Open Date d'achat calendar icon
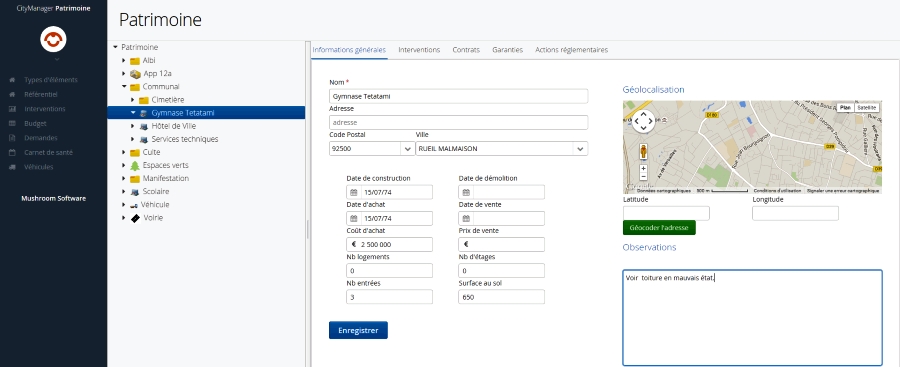Viewport: 900px width, 367px height. [354, 219]
